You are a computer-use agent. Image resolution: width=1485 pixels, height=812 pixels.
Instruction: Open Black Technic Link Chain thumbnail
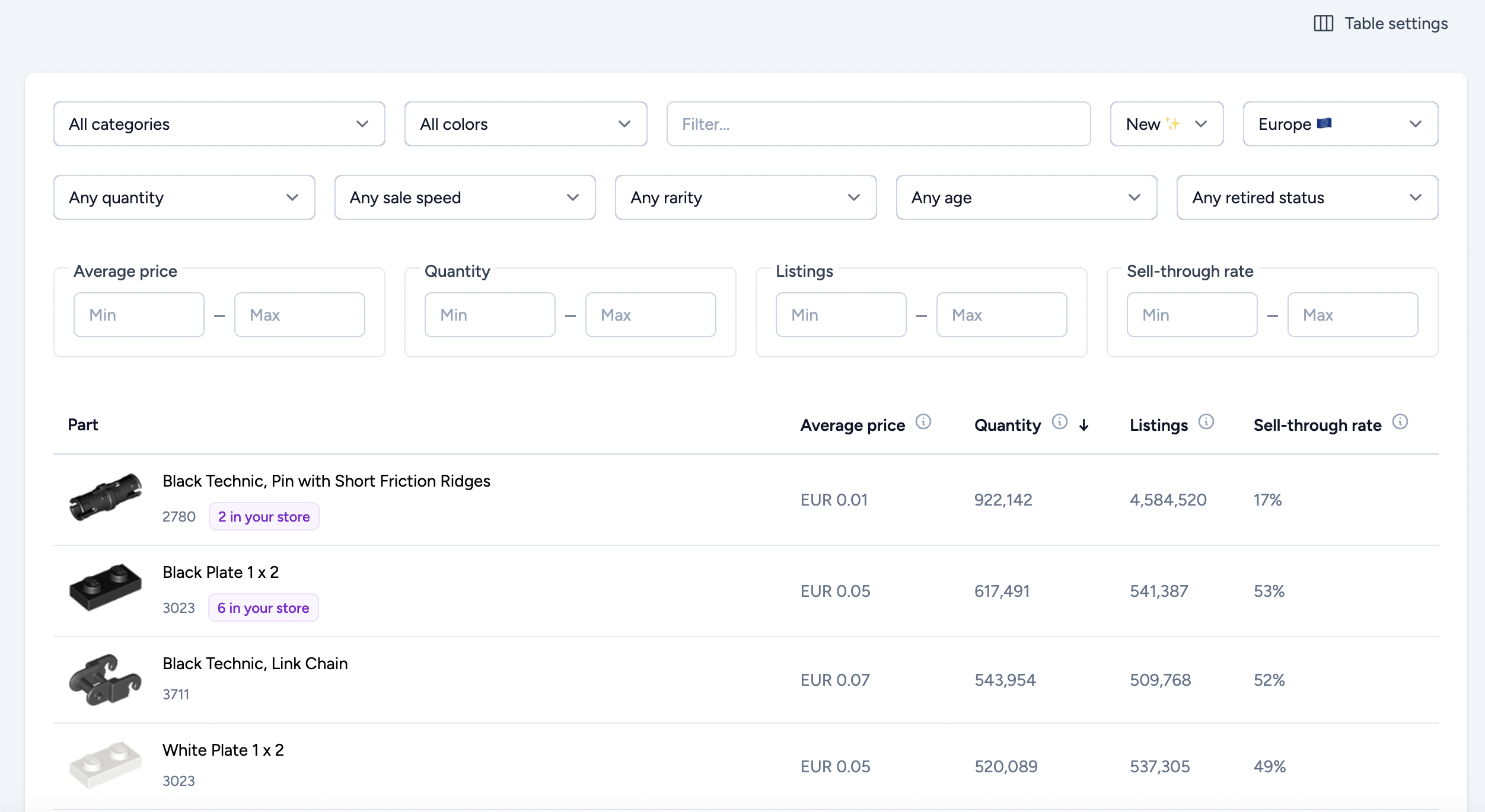pos(106,679)
